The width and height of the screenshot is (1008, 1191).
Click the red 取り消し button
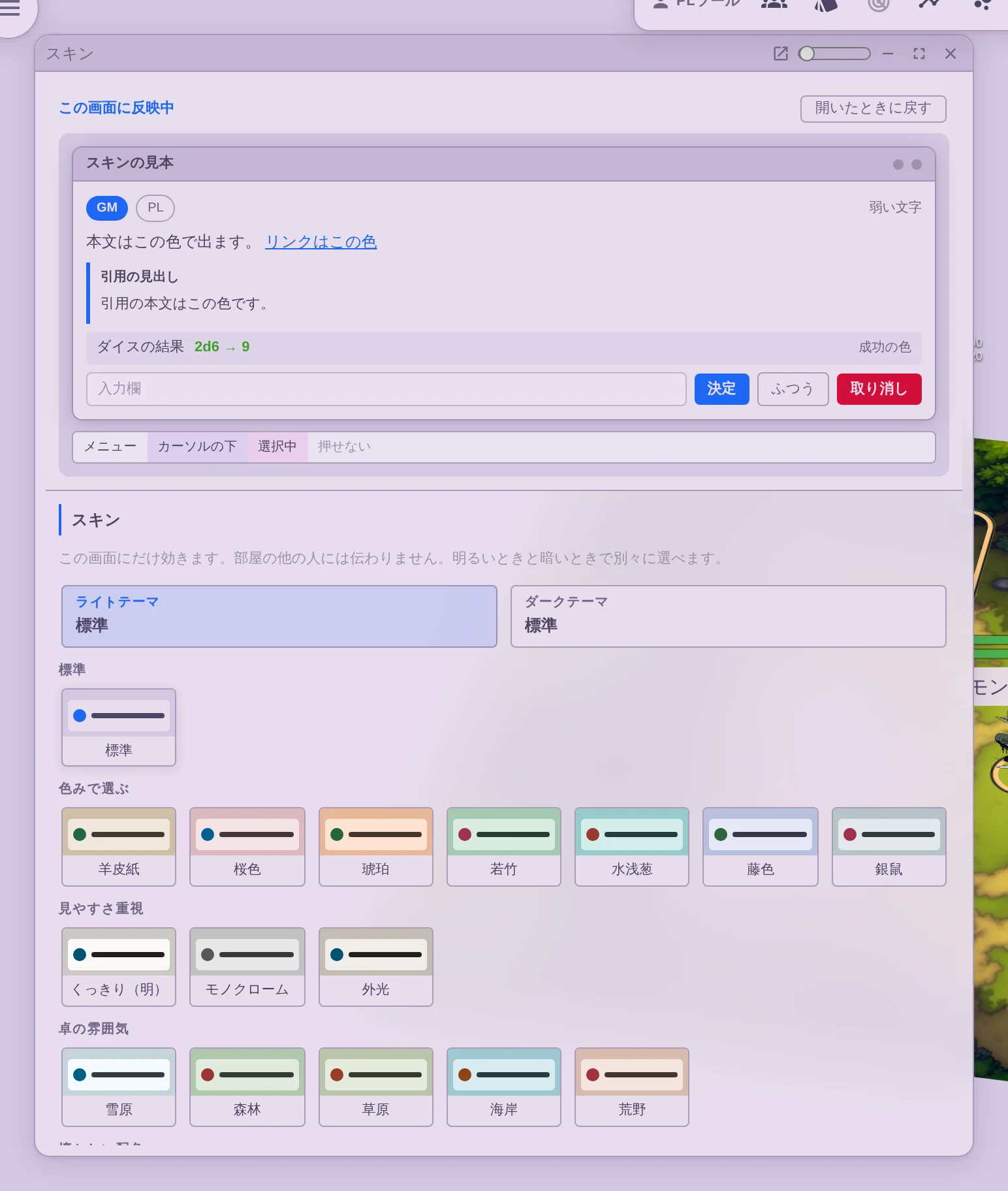pyautogui.click(x=879, y=389)
